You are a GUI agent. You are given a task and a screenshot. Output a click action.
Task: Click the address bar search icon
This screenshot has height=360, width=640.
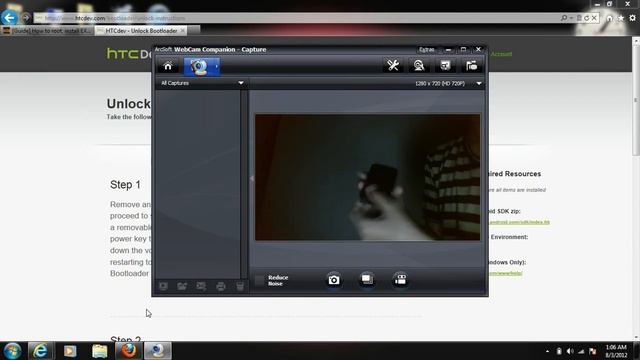pyautogui.click(x=564, y=18)
